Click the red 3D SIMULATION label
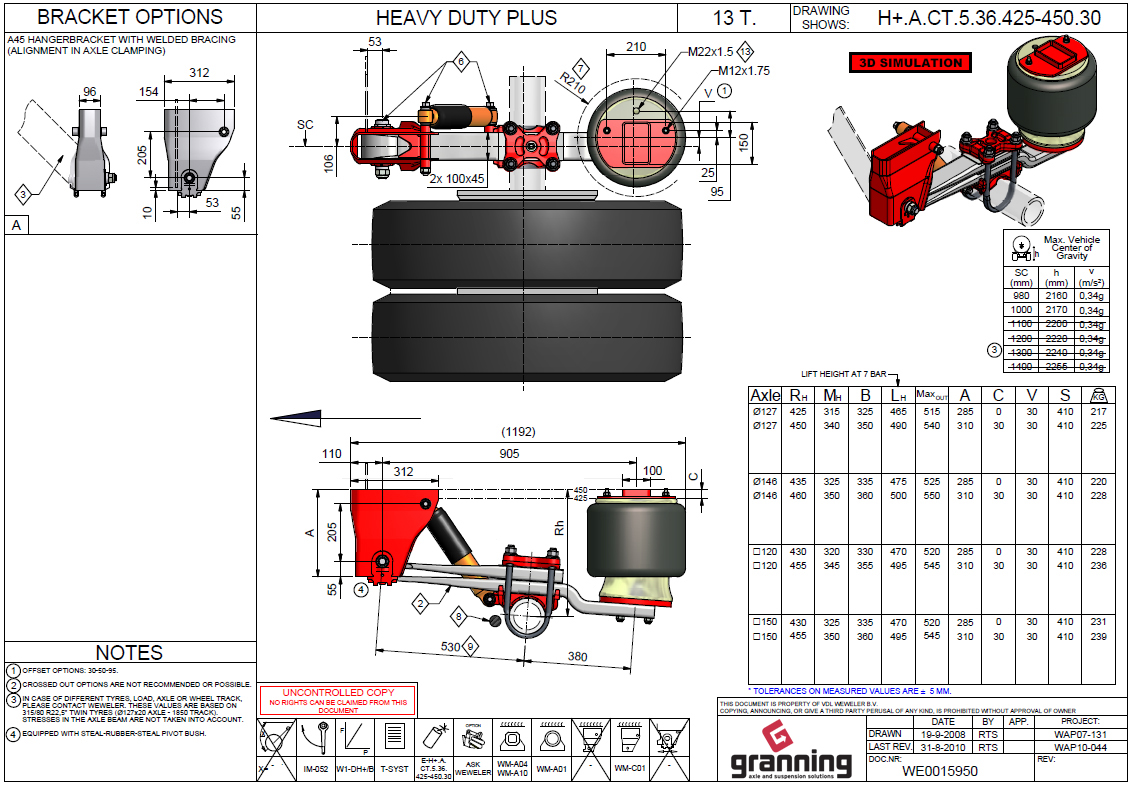The image size is (1130, 785). 911,63
